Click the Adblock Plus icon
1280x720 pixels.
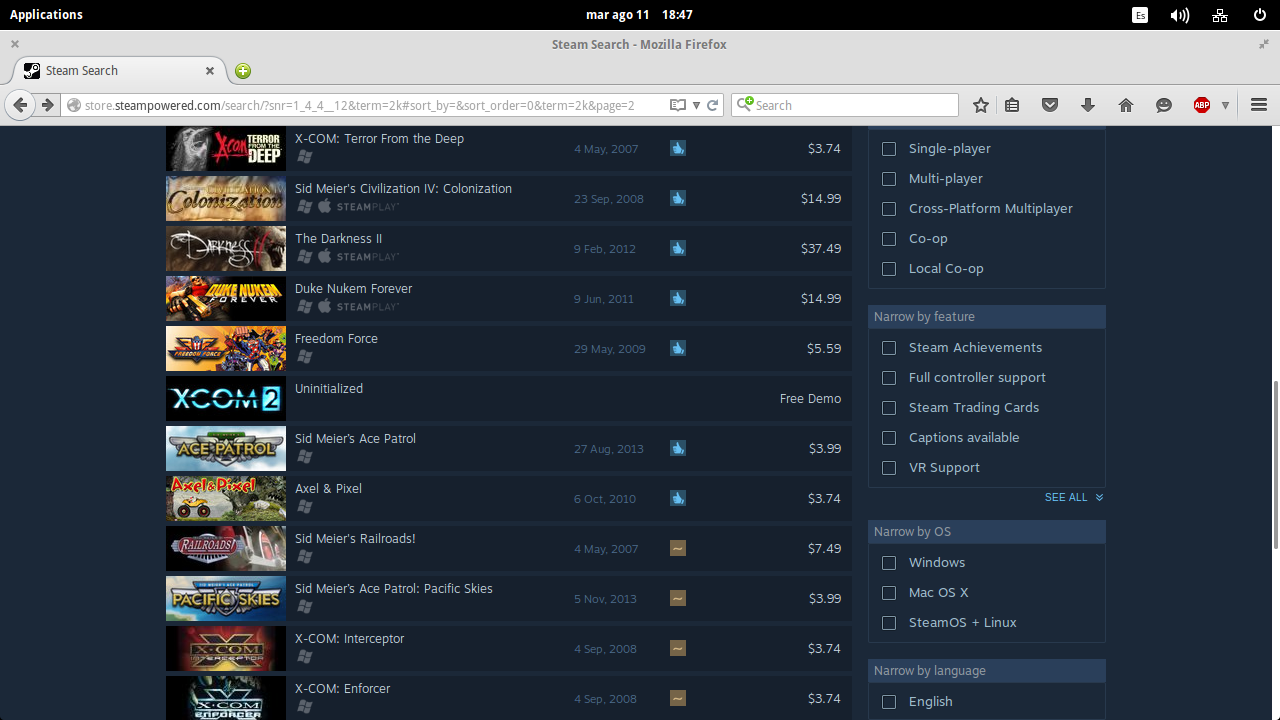pos(1202,105)
